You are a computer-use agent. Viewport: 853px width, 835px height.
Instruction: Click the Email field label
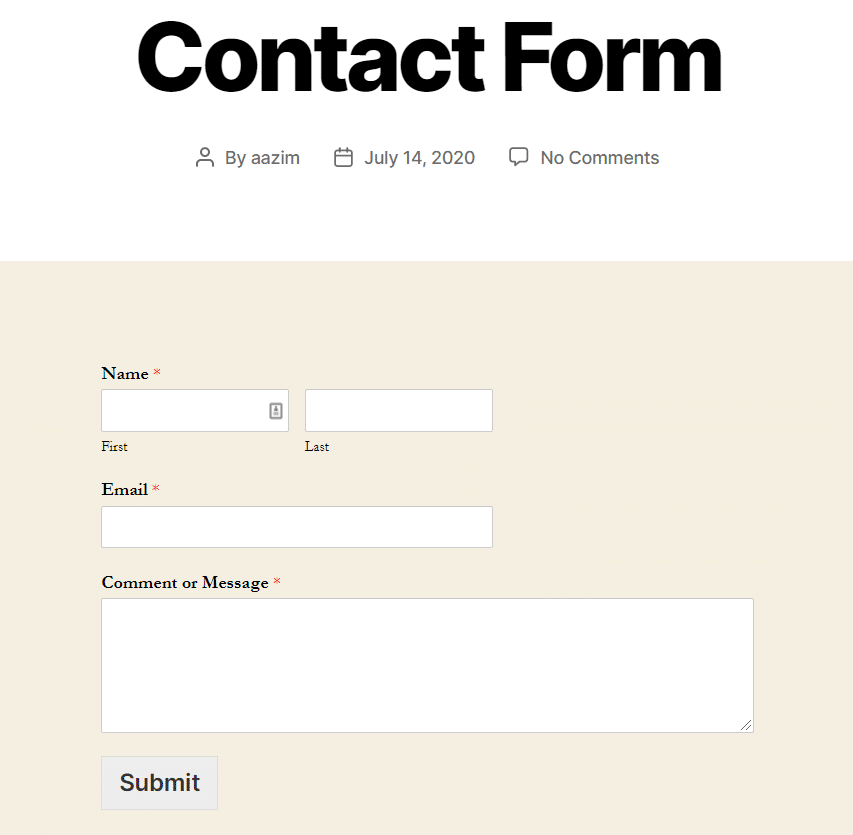(x=125, y=490)
